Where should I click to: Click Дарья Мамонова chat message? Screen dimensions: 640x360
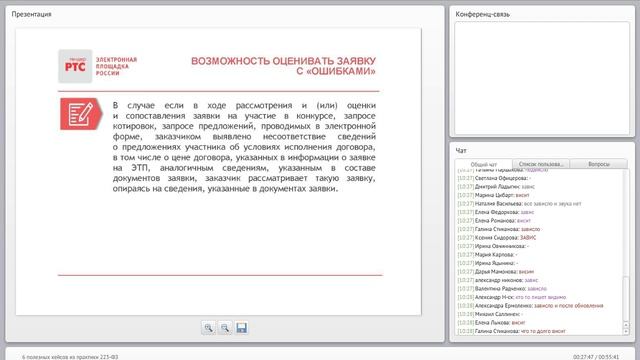[496, 272]
